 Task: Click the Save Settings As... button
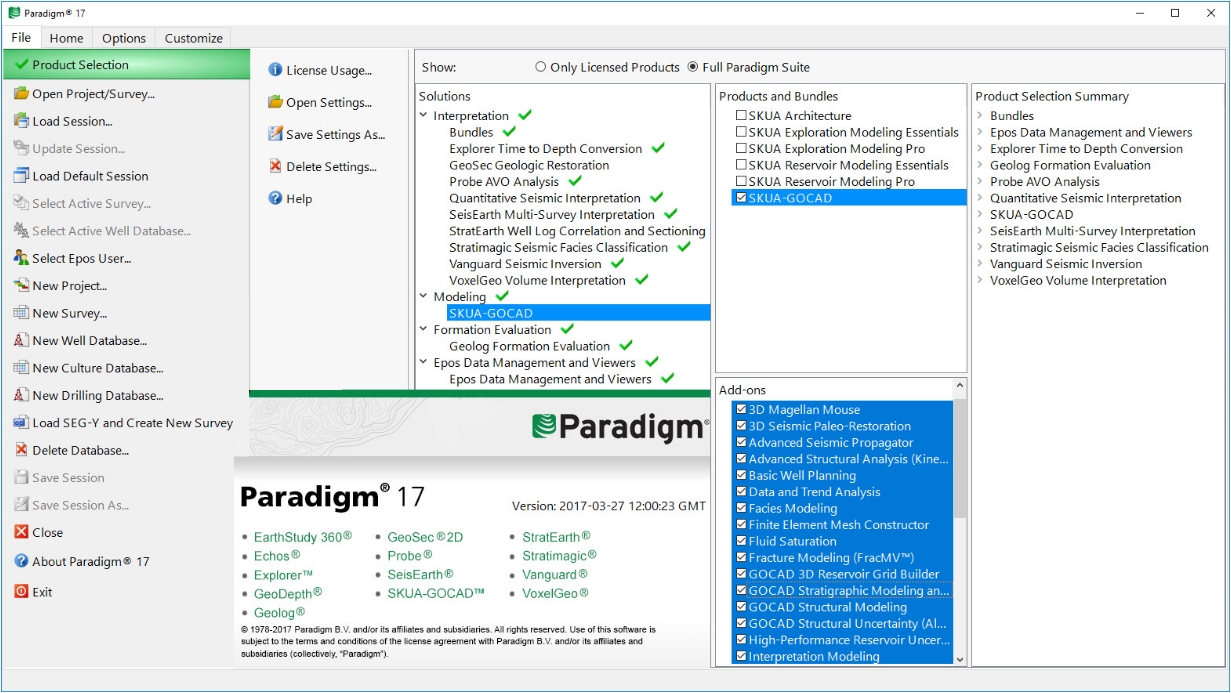327,134
